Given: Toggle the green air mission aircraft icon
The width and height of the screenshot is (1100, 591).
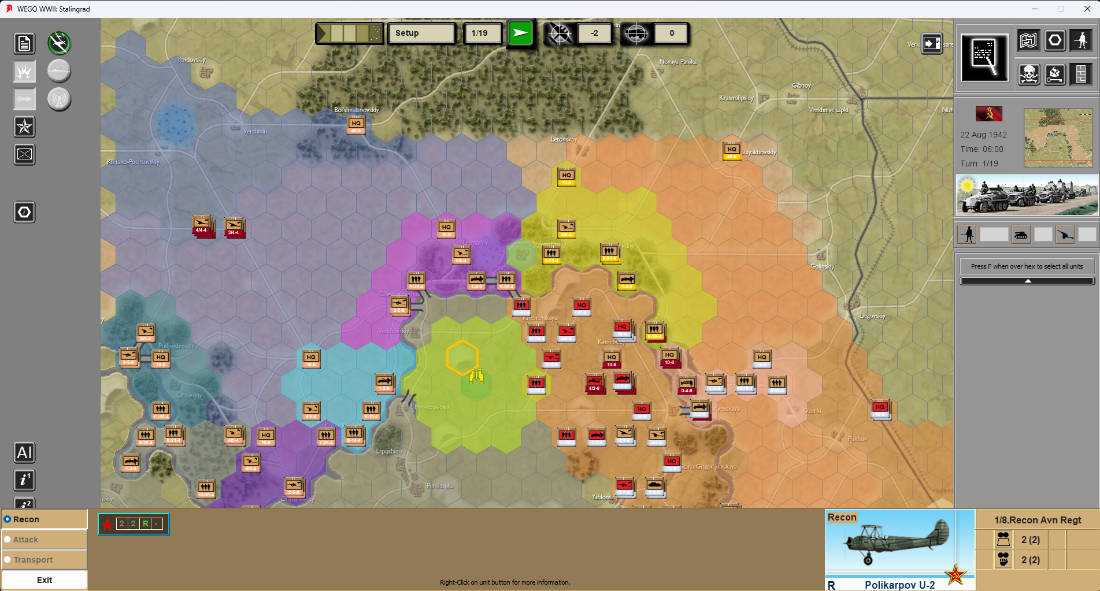Looking at the screenshot, I should click(x=59, y=44).
